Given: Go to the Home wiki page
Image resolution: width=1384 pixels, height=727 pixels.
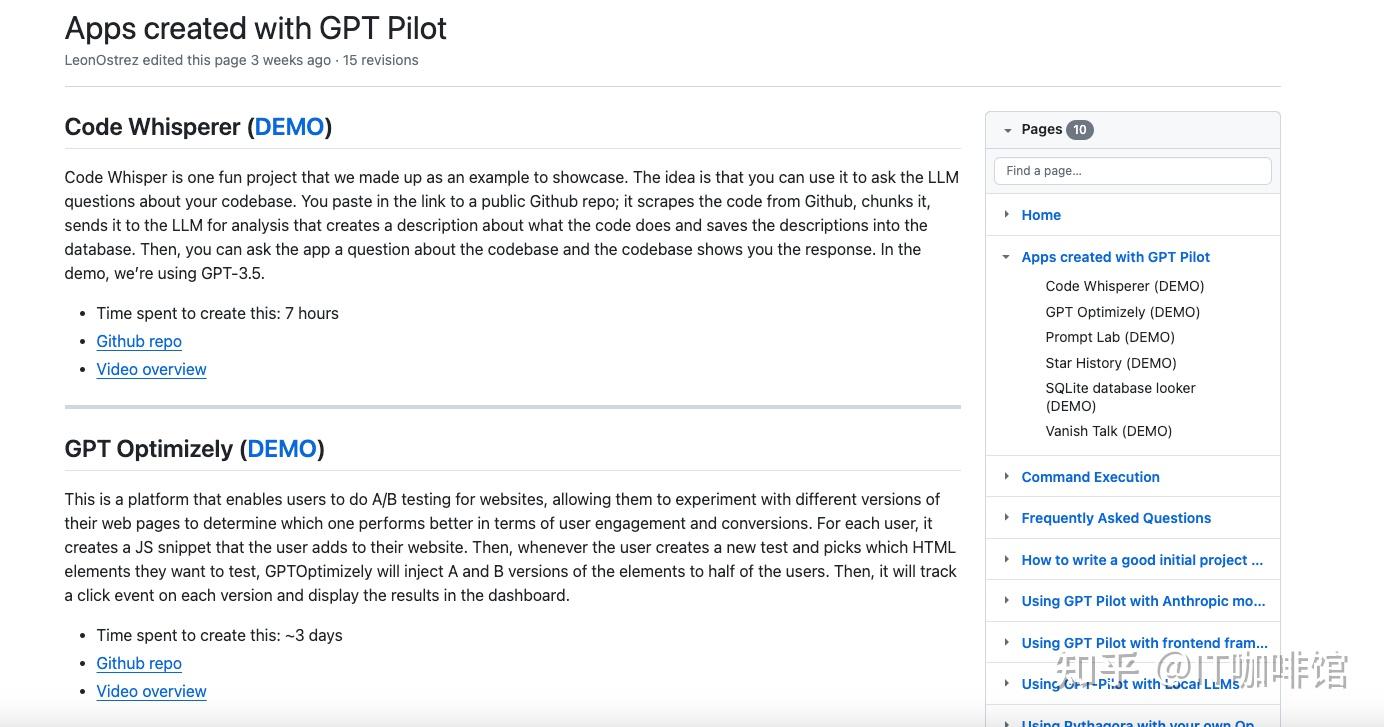Looking at the screenshot, I should click(x=1041, y=215).
